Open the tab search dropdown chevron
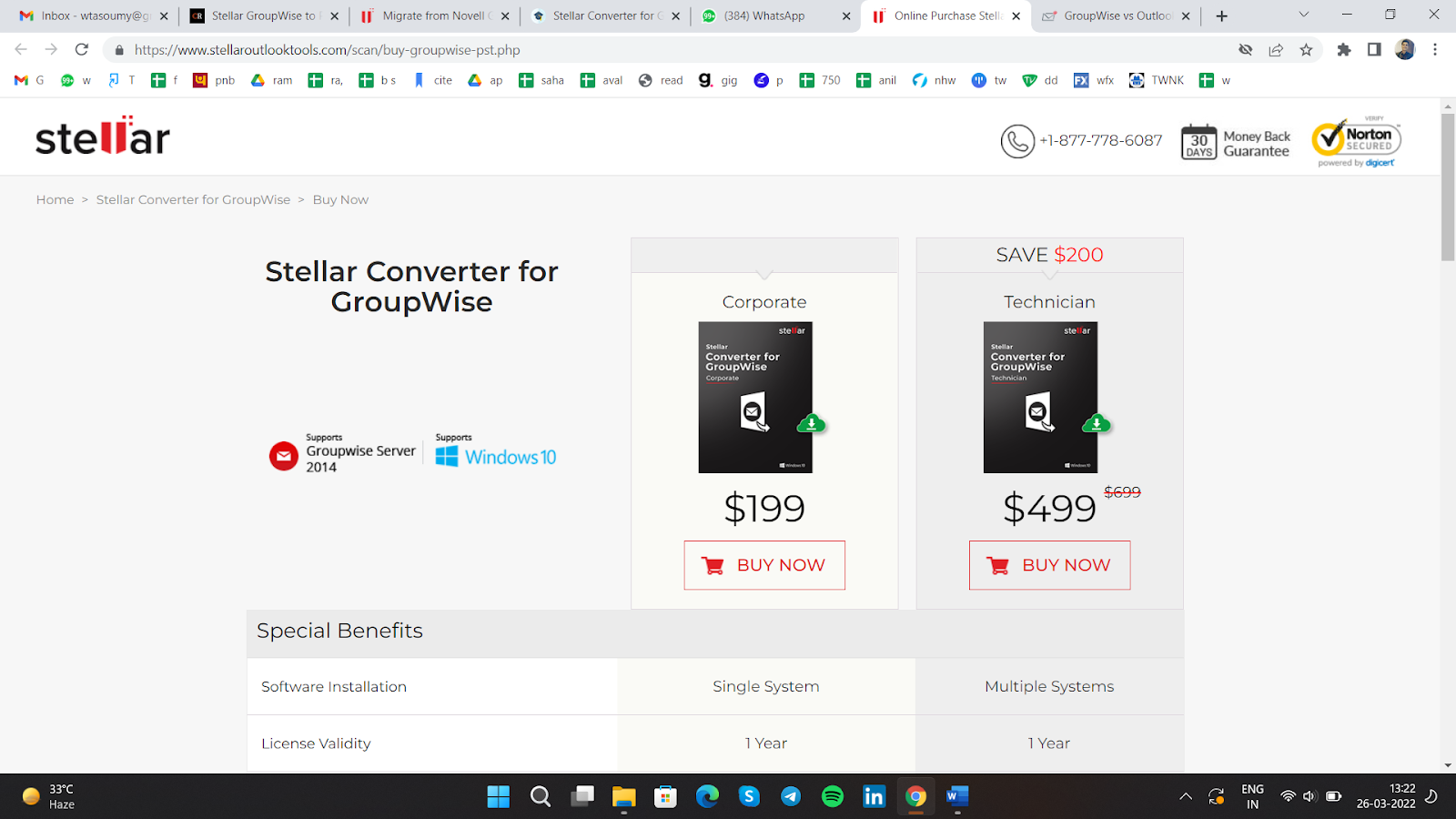 click(1303, 15)
